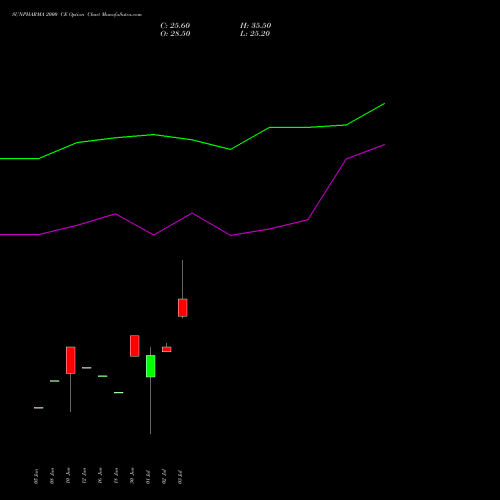The height and width of the screenshot is (500, 500).
Task: Click the 30 Jun date label
Action: tap(132, 476)
